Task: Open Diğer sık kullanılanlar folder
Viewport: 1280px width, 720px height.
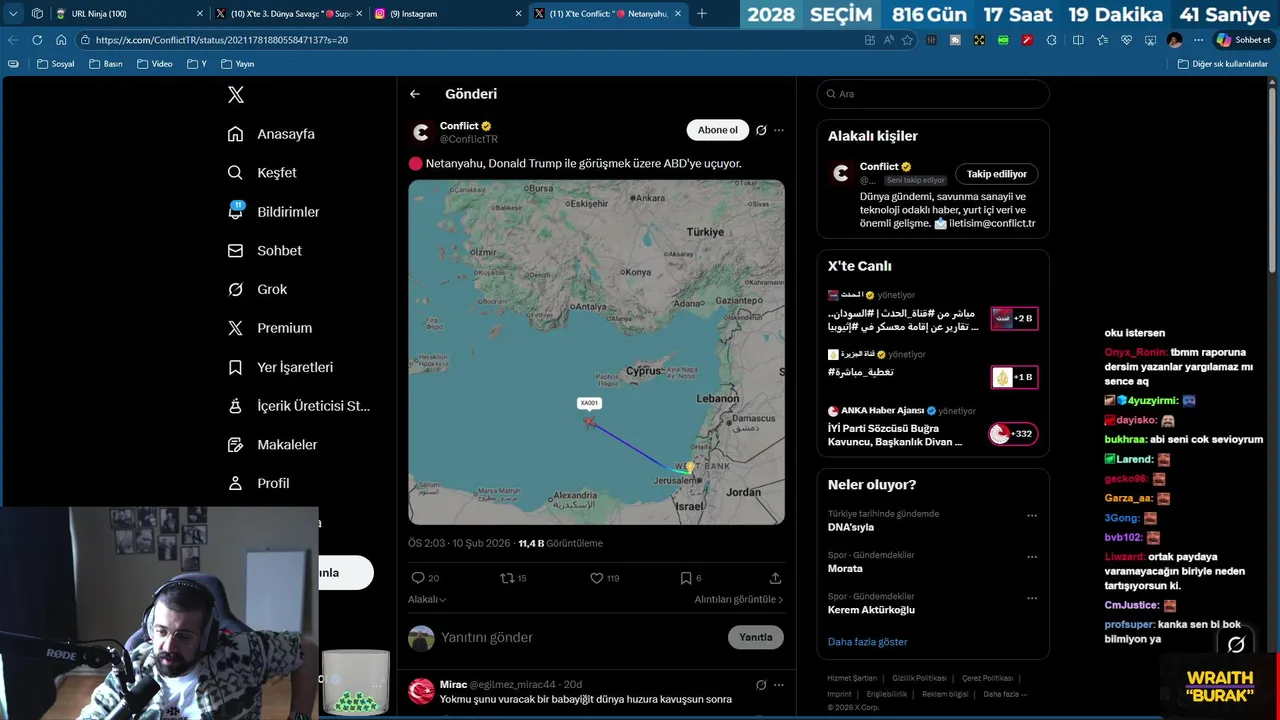Action: point(1222,64)
